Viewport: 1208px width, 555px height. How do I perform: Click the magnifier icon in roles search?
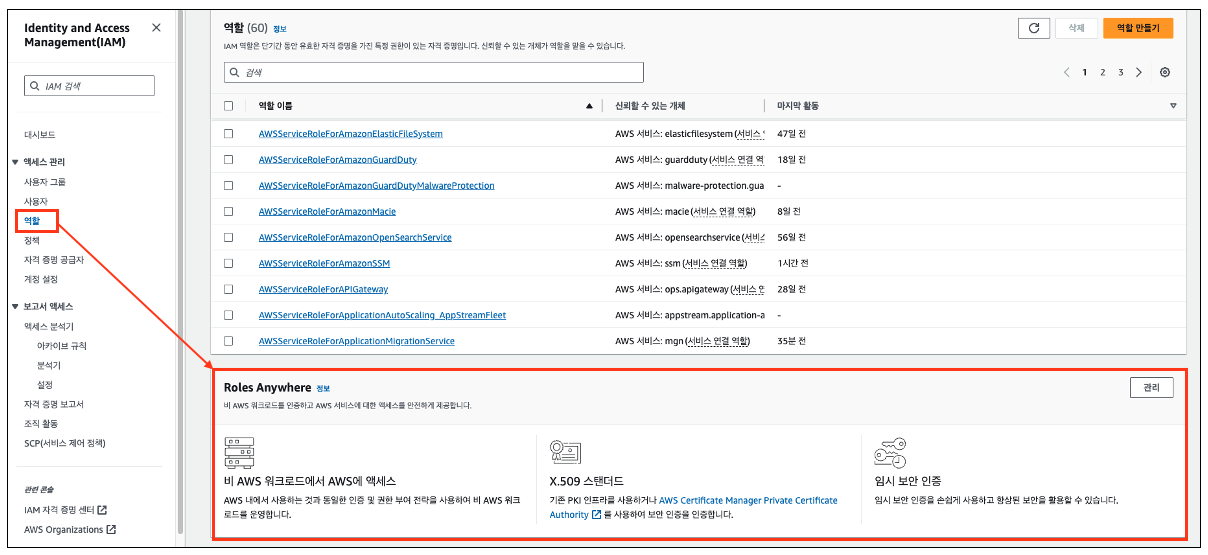pyautogui.click(x=235, y=73)
